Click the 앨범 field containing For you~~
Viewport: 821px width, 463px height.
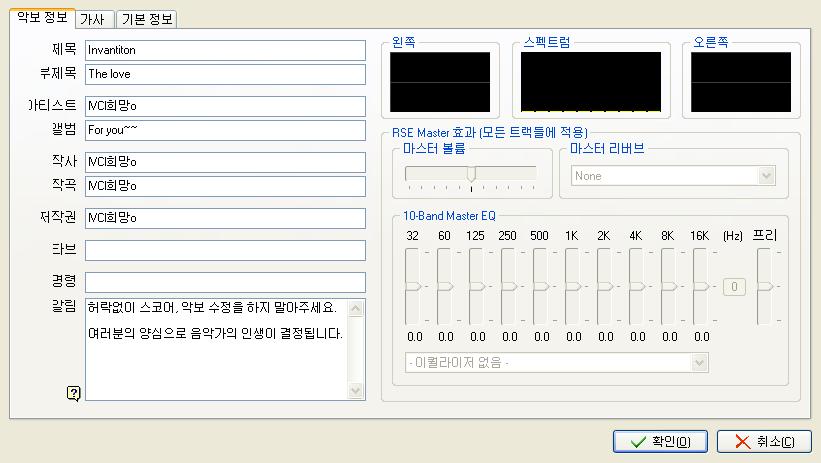225,130
